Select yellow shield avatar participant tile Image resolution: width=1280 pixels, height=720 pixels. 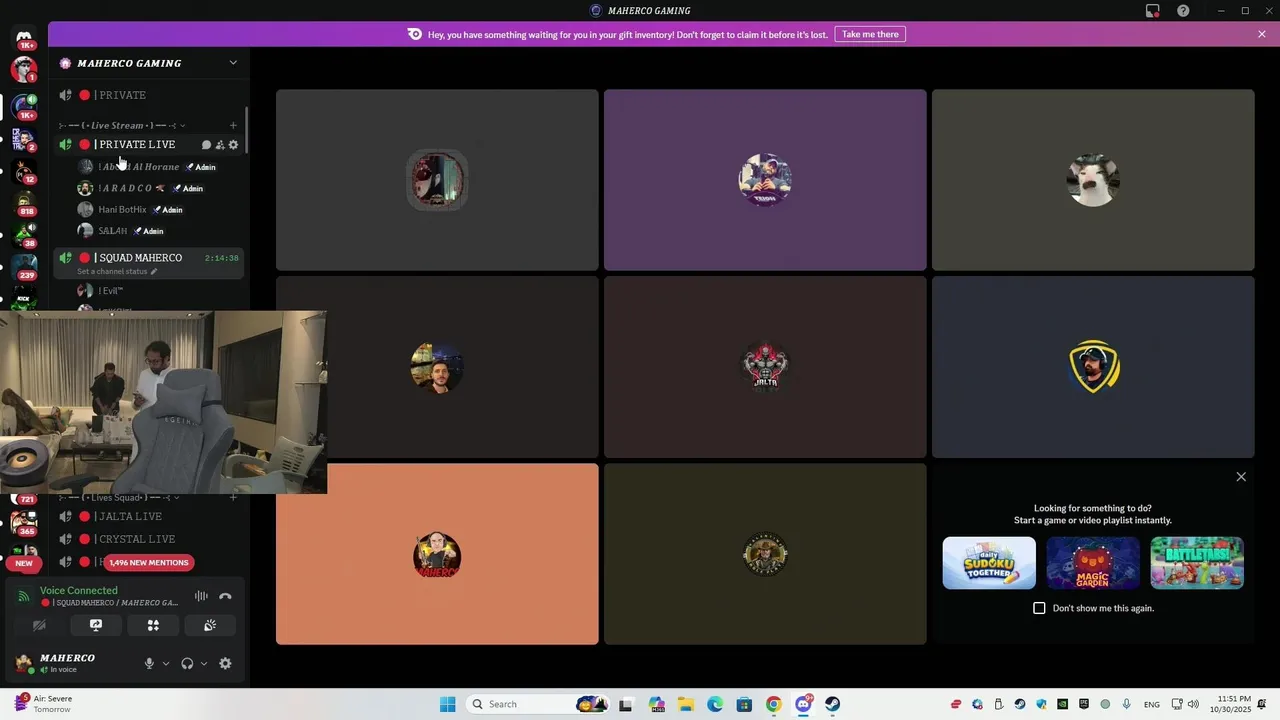click(1093, 367)
